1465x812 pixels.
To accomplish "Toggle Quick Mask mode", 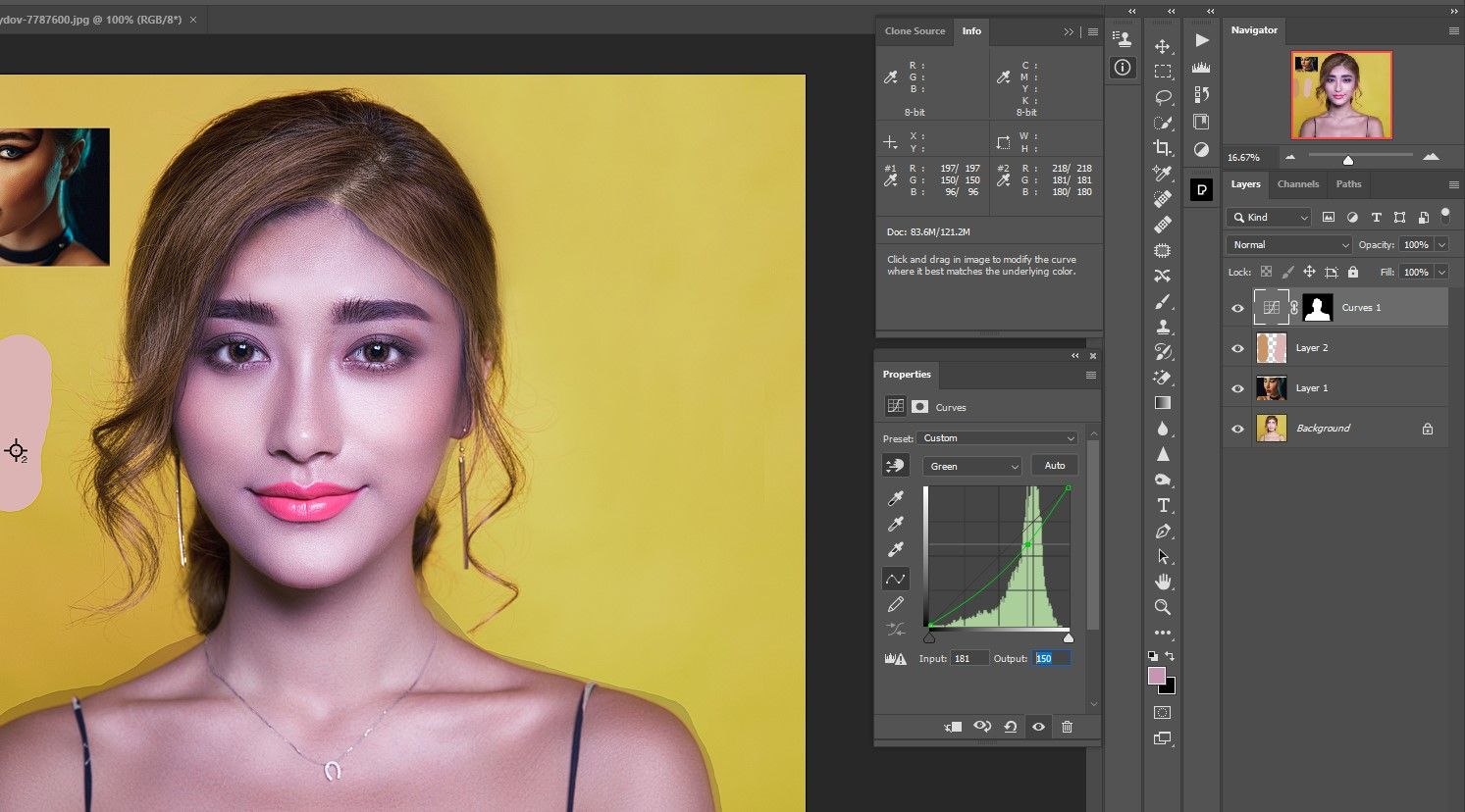I will (x=1163, y=713).
